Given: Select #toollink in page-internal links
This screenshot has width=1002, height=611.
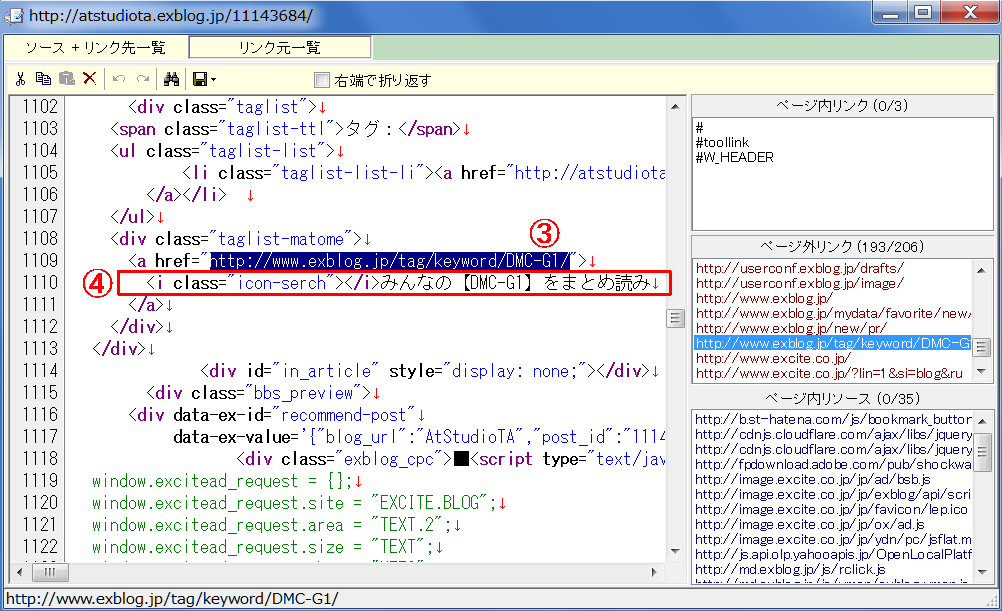Looking at the screenshot, I should pos(722,143).
